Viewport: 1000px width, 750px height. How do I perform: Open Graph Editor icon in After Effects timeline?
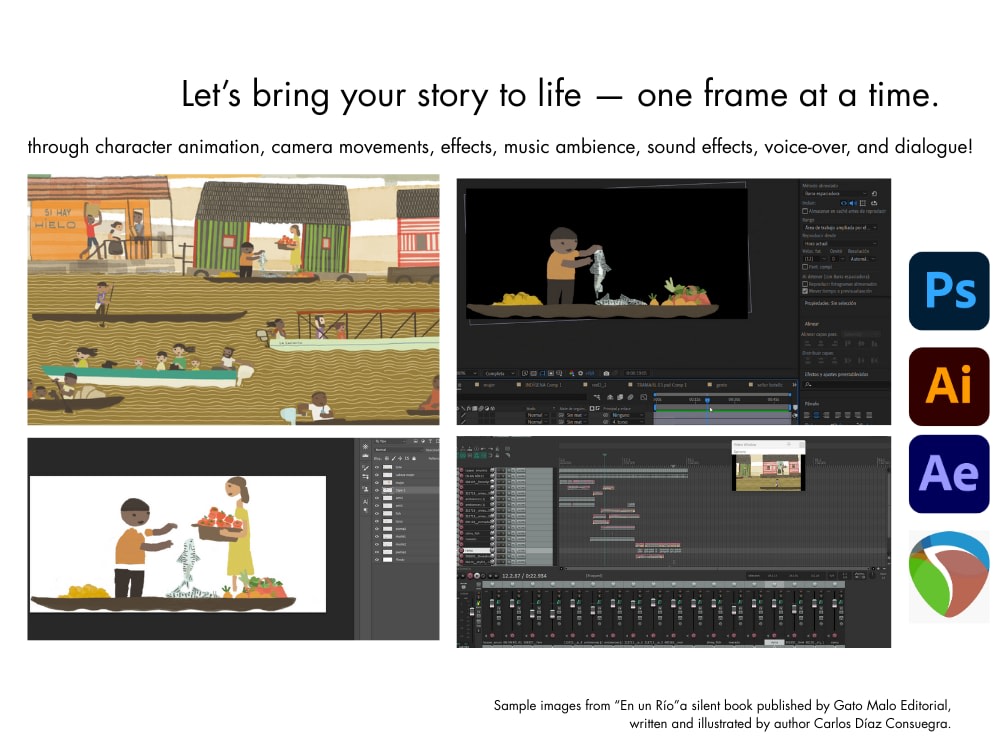643,397
